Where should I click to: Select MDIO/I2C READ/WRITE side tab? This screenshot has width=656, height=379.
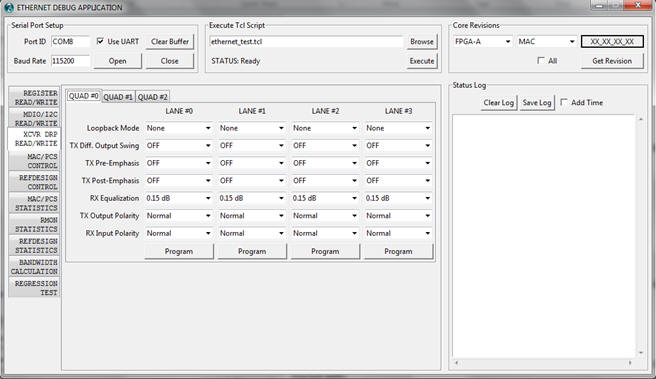click(x=34, y=119)
